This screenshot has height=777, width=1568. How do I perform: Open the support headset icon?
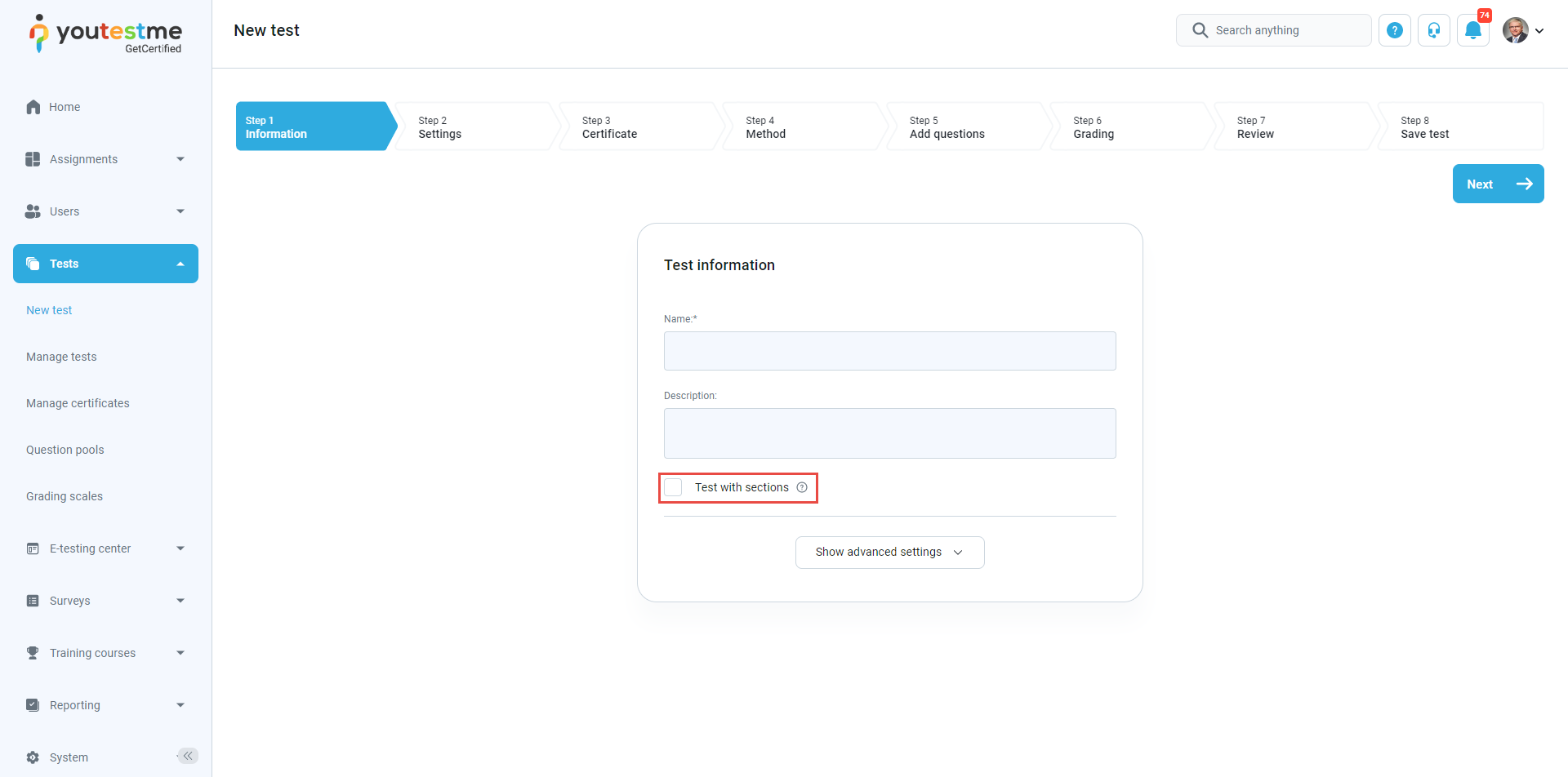[1434, 30]
